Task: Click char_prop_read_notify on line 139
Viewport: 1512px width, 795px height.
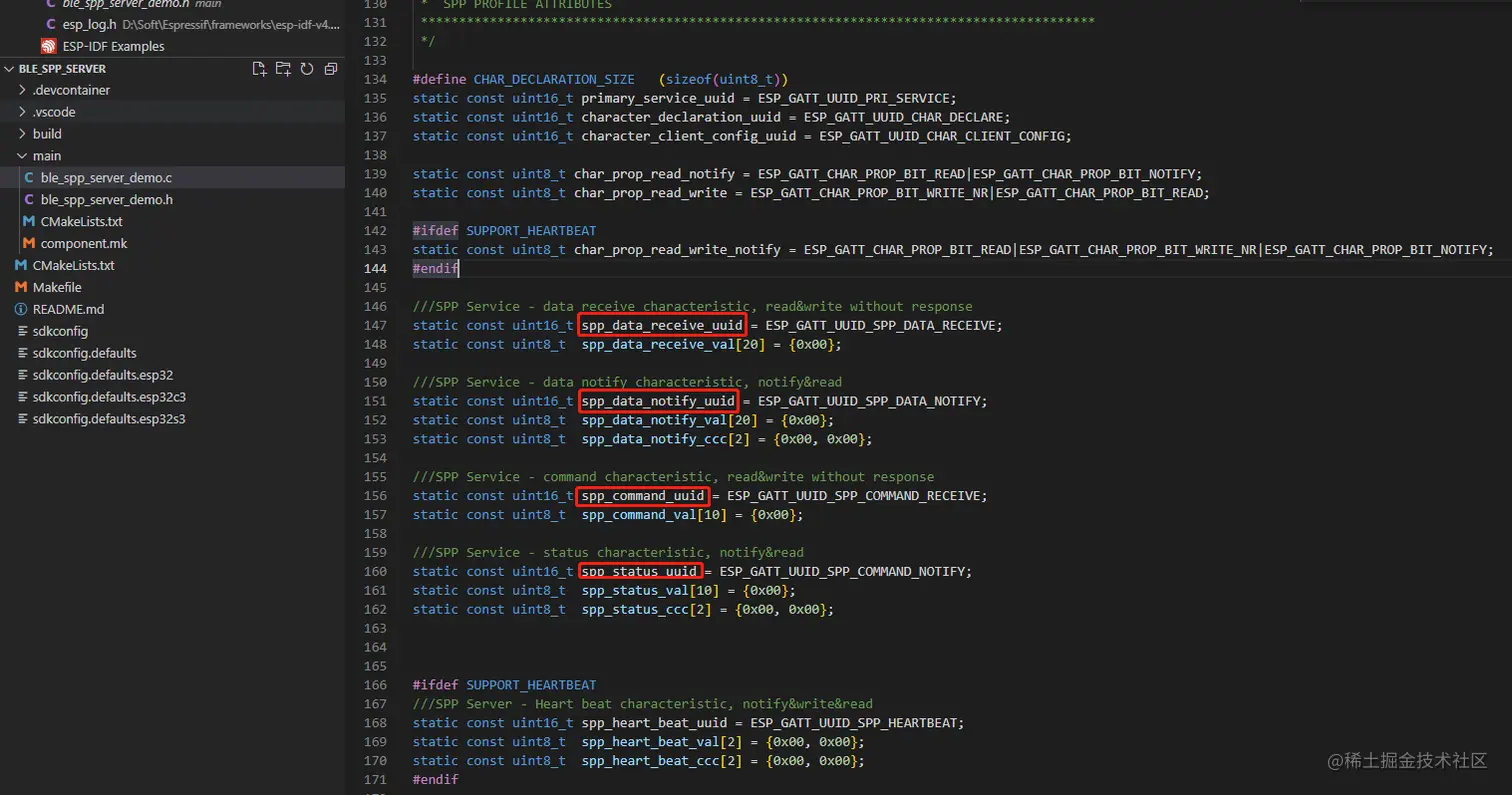Action: click(x=654, y=174)
